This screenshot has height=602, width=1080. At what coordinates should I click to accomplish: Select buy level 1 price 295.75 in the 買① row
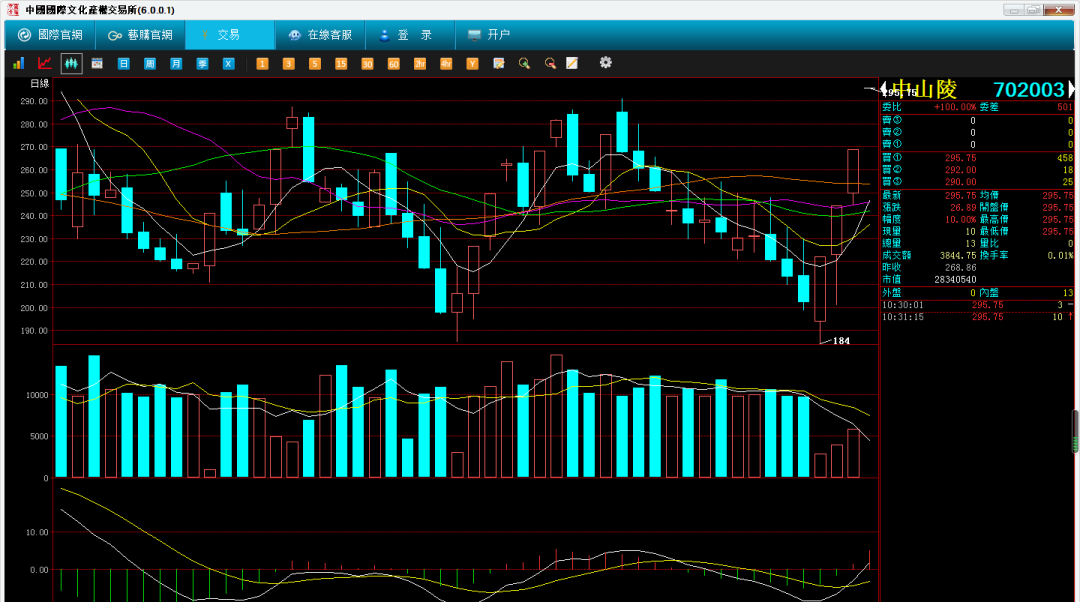960,158
